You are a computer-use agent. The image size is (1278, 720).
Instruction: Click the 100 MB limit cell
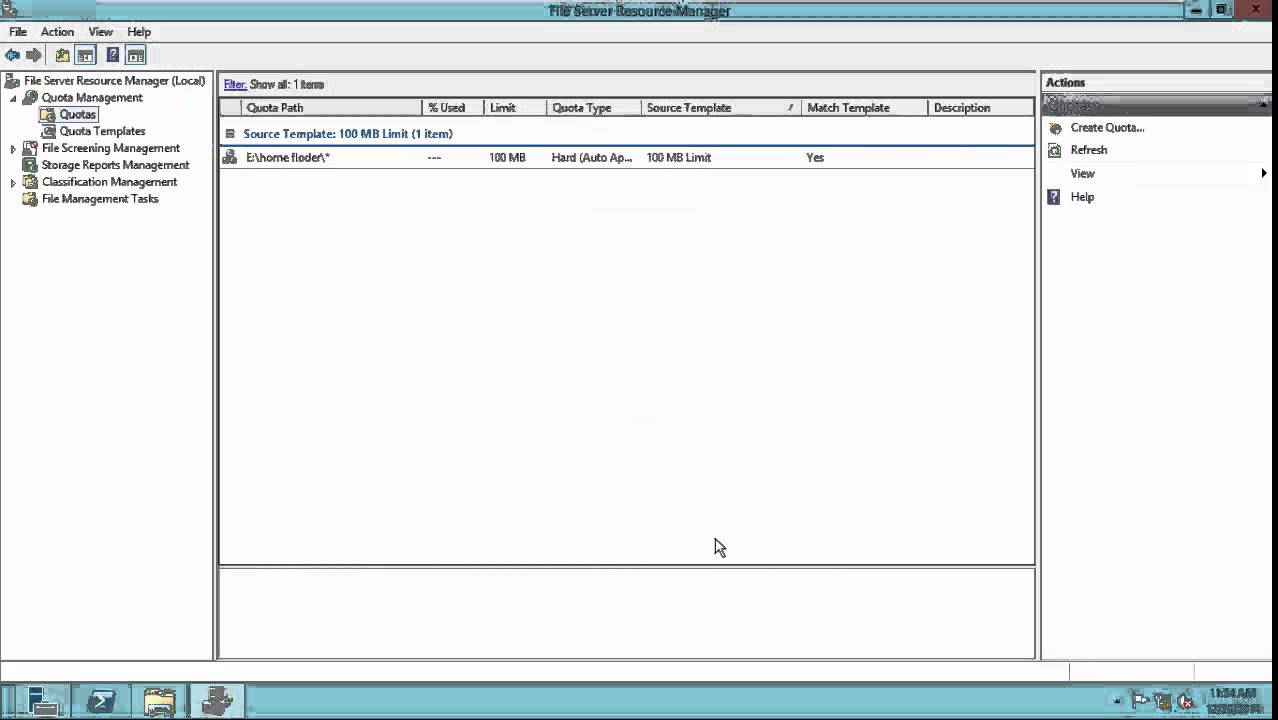coord(507,158)
